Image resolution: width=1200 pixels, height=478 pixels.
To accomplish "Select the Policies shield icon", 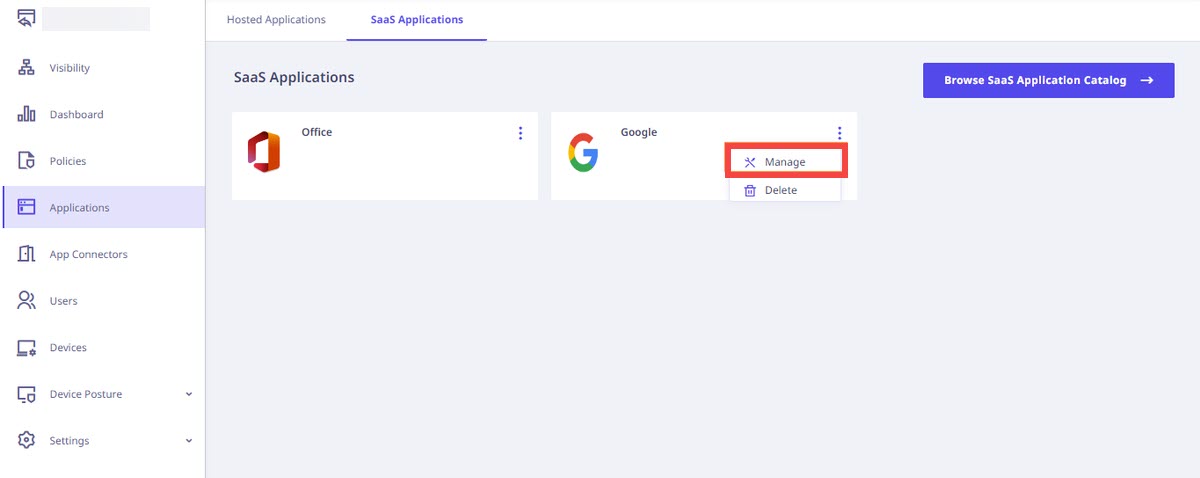I will point(27,161).
